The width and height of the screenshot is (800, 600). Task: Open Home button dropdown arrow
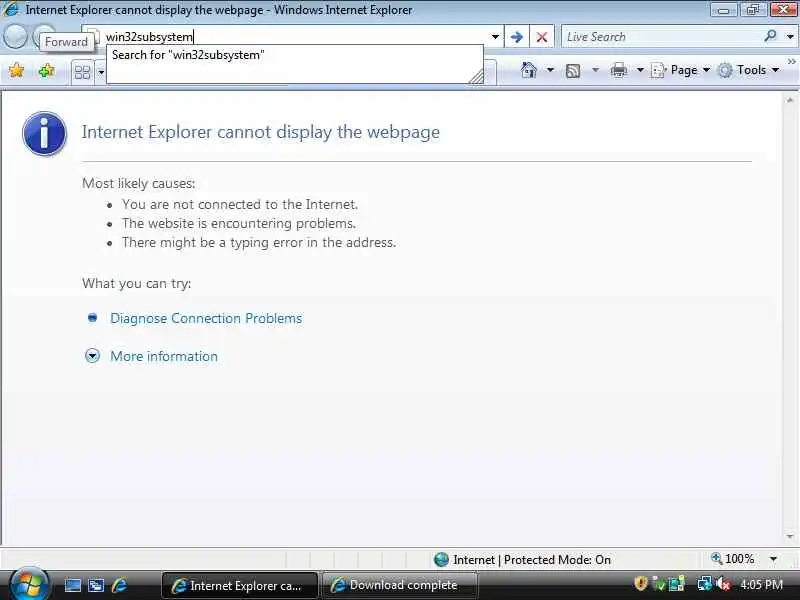(550, 70)
